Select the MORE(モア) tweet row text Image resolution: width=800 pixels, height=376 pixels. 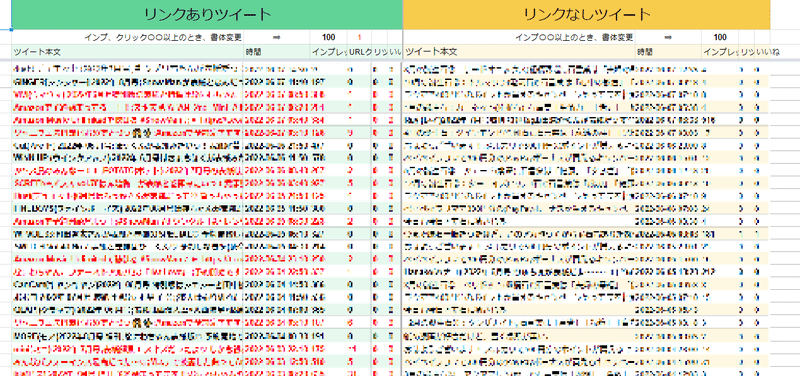(x=128, y=336)
